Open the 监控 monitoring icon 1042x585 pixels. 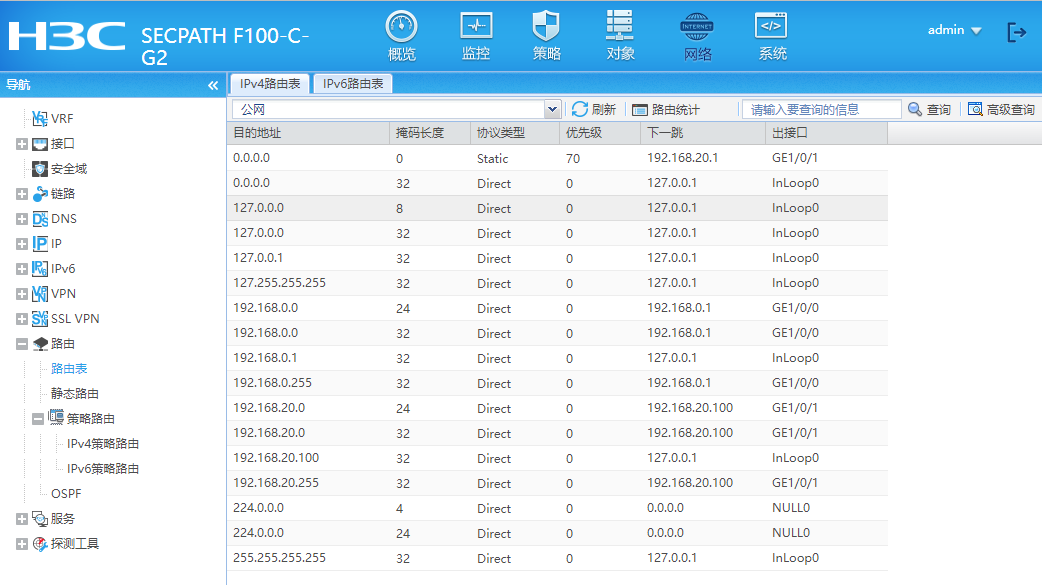(x=476, y=27)
